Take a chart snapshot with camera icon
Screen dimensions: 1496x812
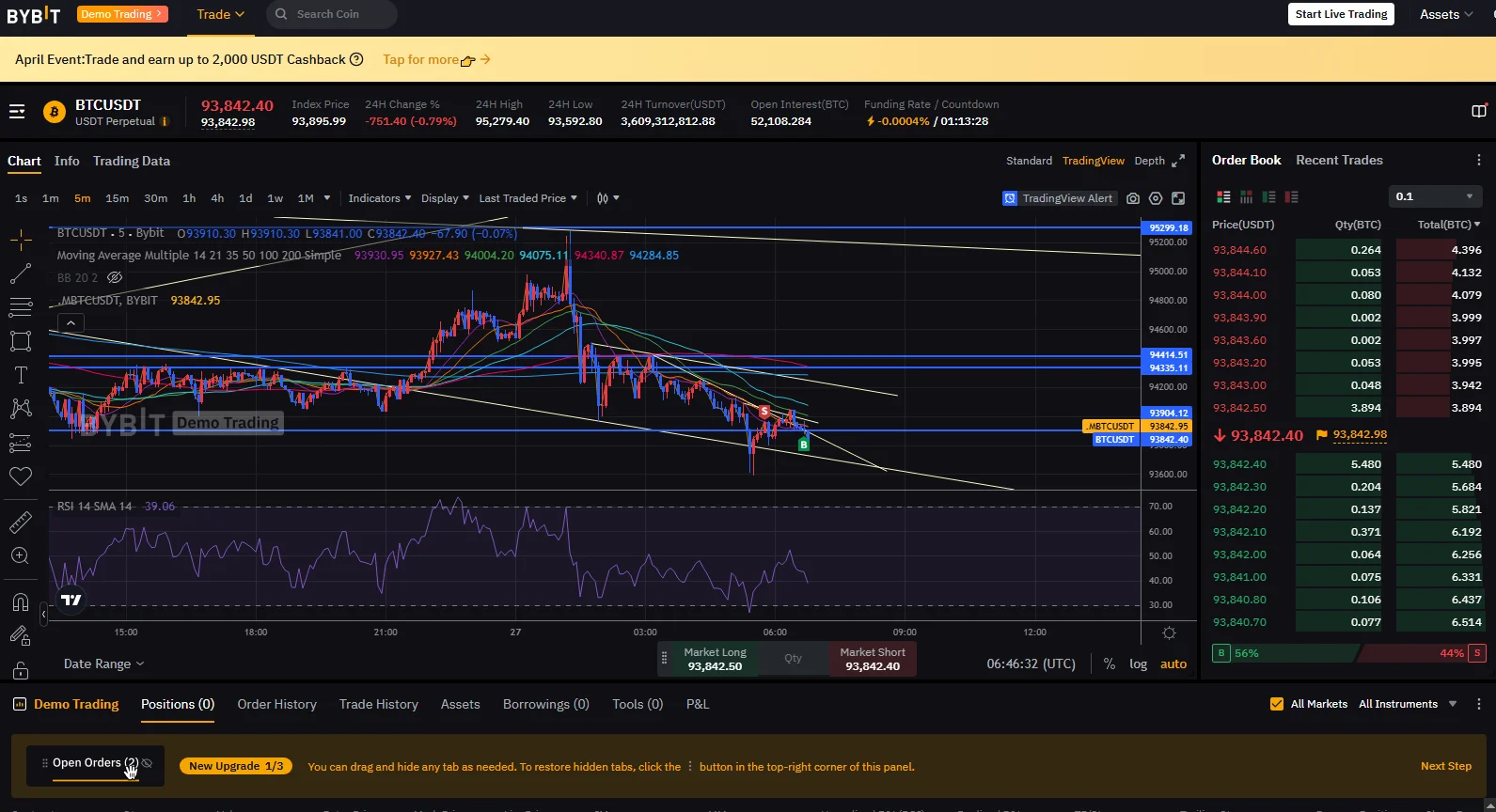(x=1133, y=198)
